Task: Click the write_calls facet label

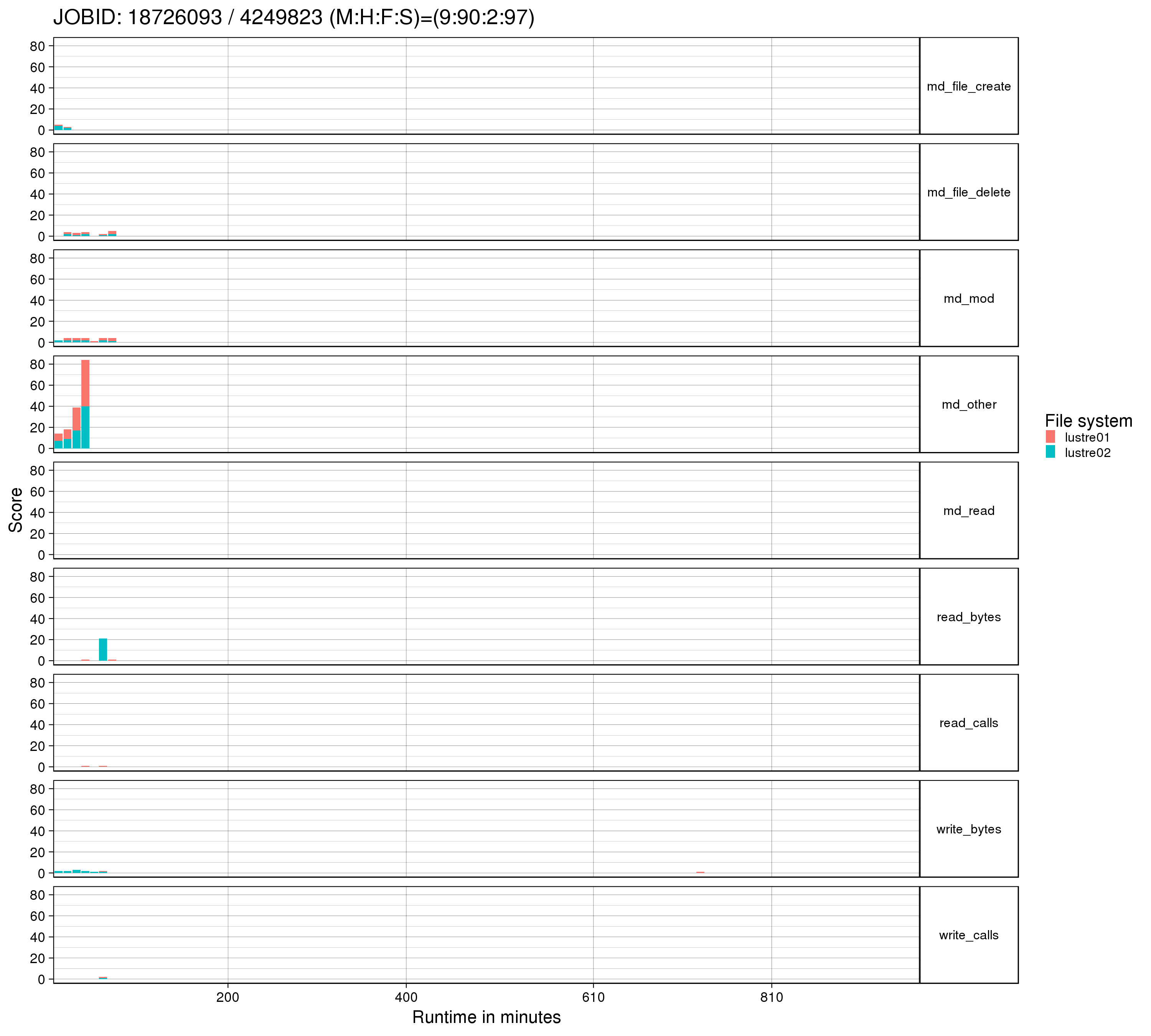Action: coord(968,935)
